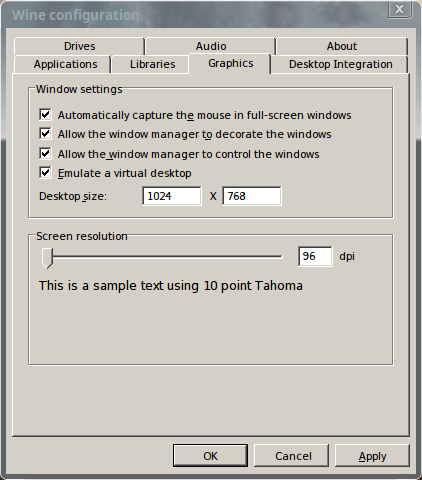Click the desktop width field showing 1024
The image size is (422, 480).
point(172,196)
